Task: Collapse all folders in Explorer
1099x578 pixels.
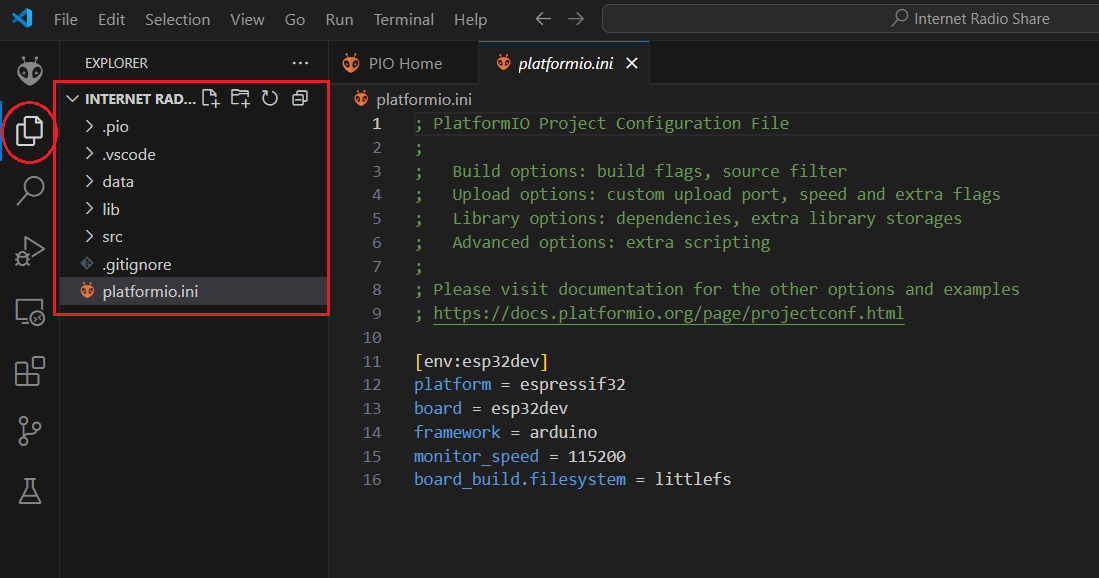Action: (300, 98)
